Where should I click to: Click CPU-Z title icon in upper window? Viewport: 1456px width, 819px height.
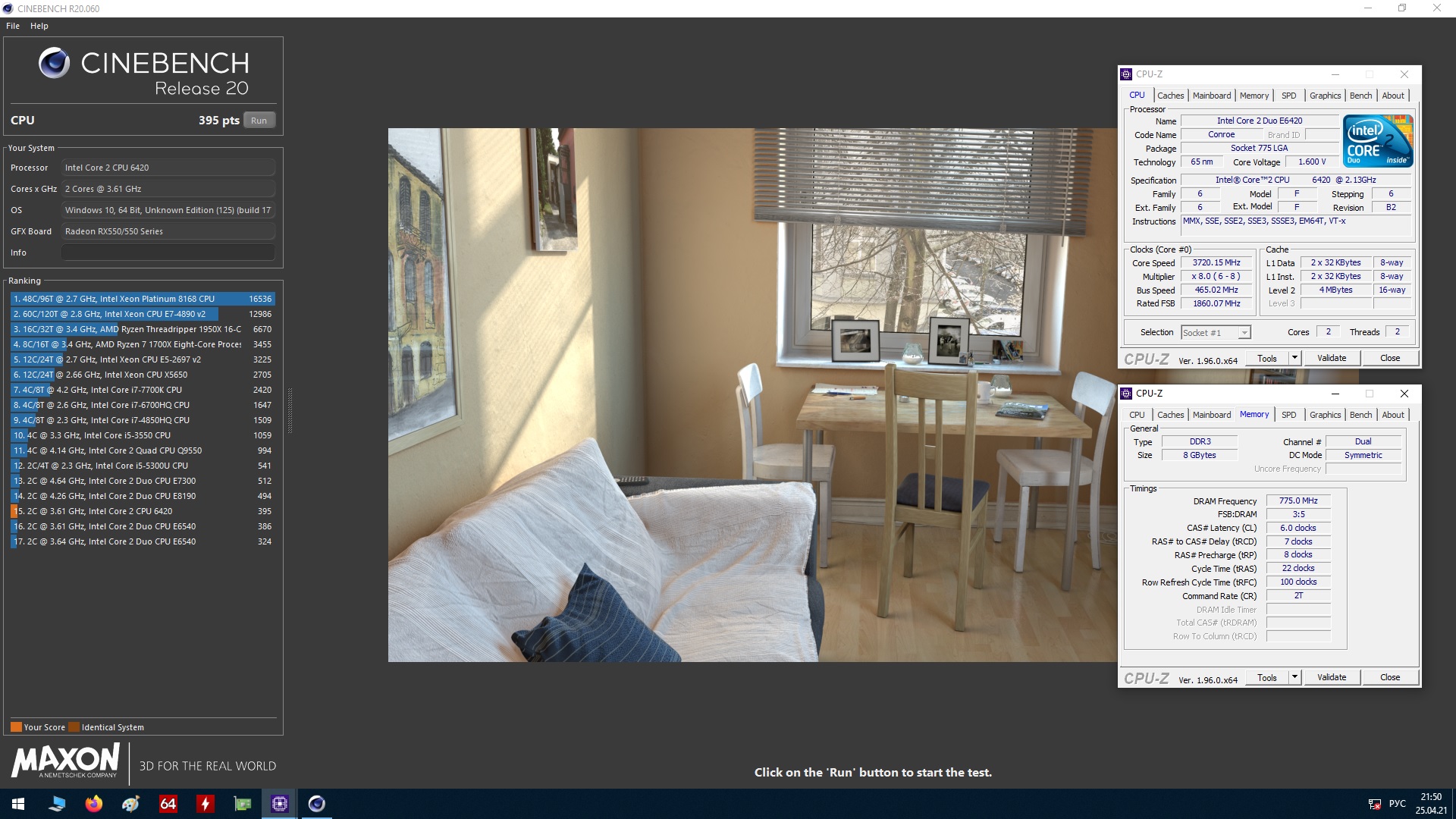[x=1127, y=74]
